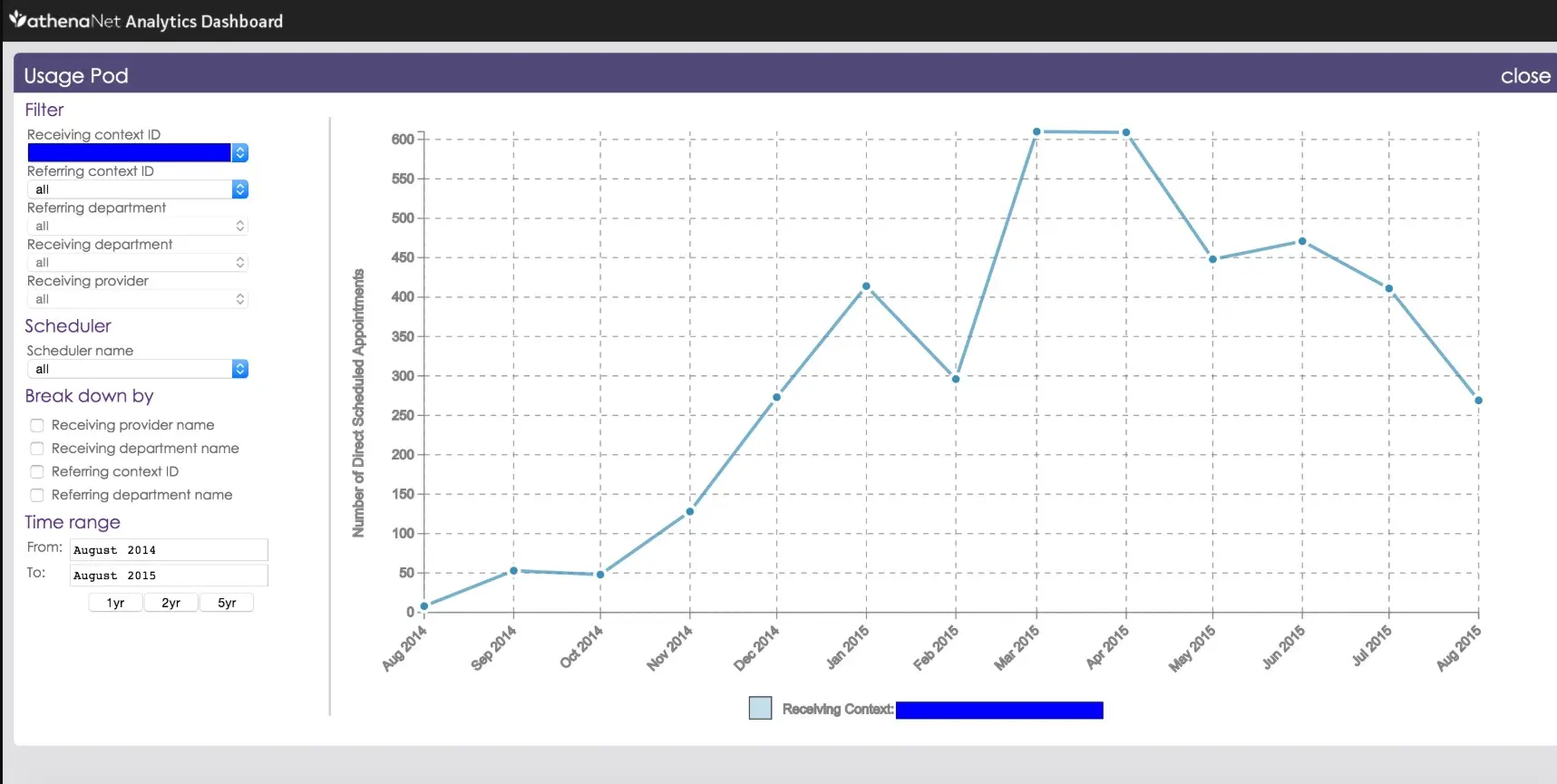
Task: Check the Receiving department name checkbox
Action: click(x=37, y=449)
